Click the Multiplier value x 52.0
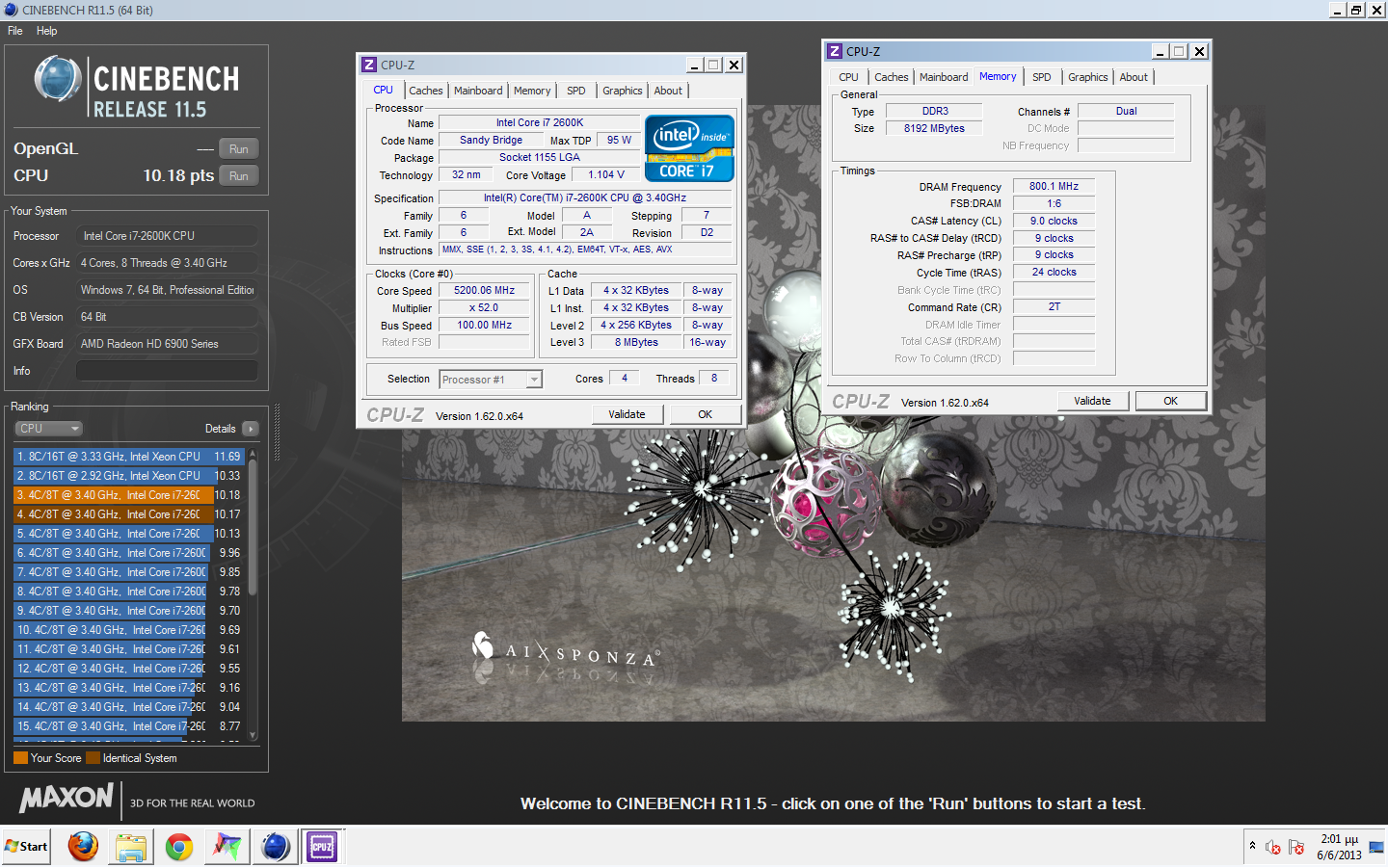This screenshot has width=1388, height=868. pos(484,308)
